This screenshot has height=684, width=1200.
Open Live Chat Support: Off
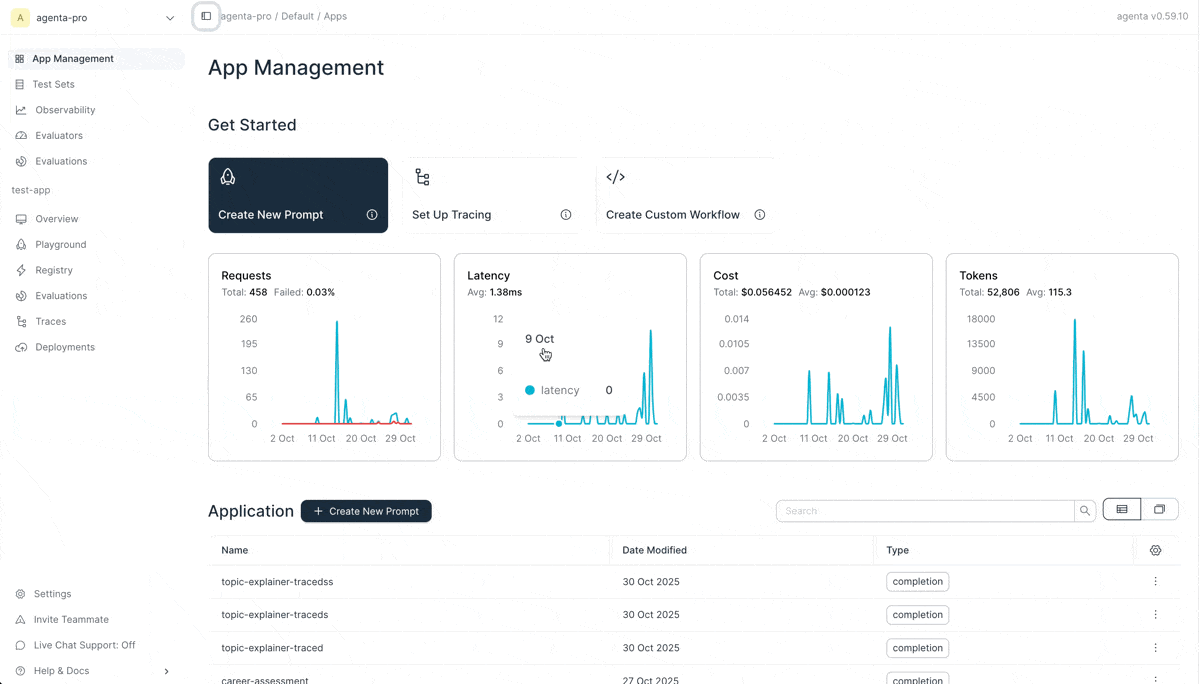84,645
